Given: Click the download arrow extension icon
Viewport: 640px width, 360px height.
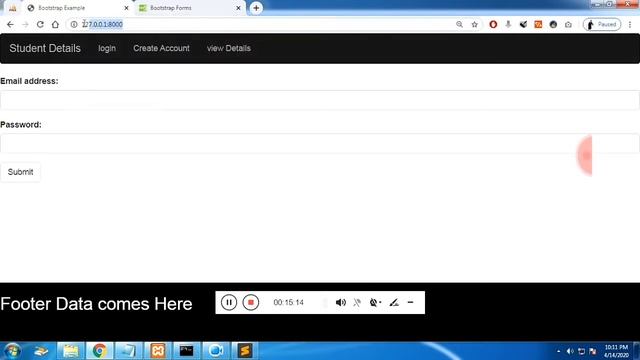Looking at the screenshot, I should (x=508, y=24).
